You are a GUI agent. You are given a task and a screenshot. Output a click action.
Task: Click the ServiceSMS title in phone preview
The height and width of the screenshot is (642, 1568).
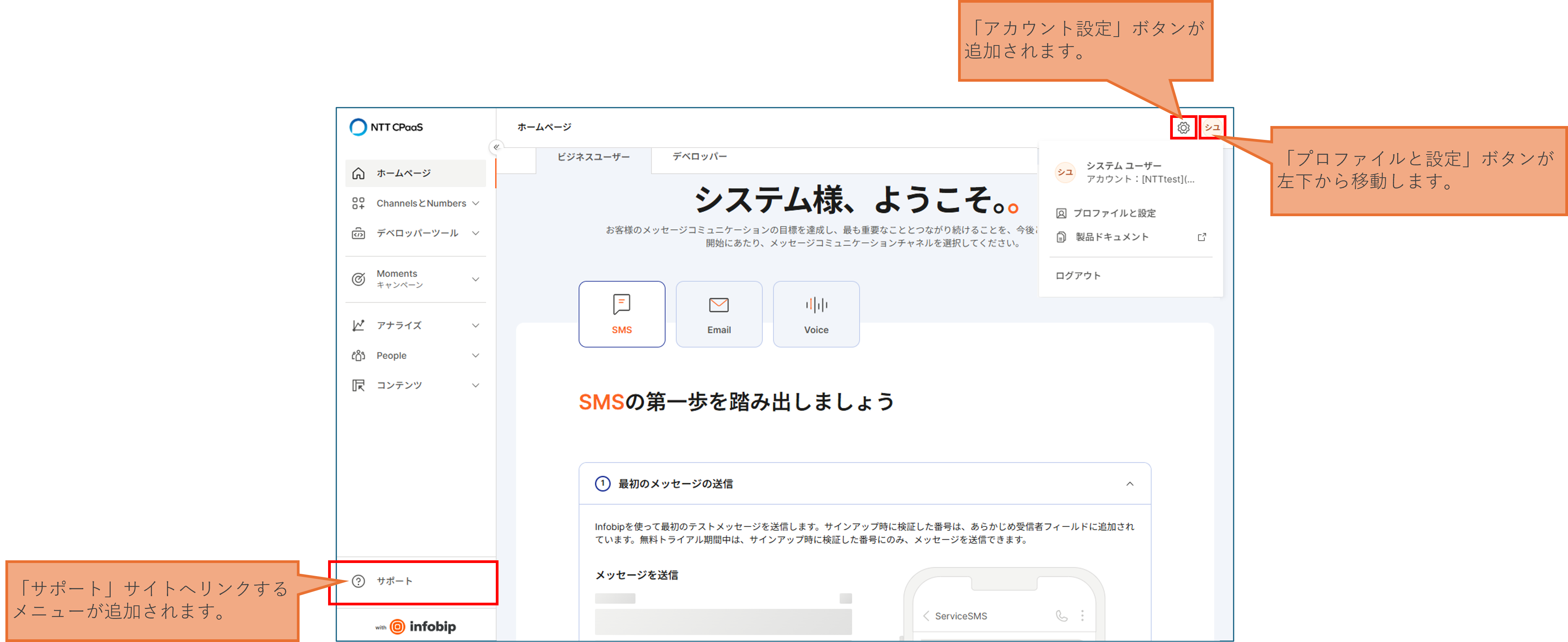point(960,616)
